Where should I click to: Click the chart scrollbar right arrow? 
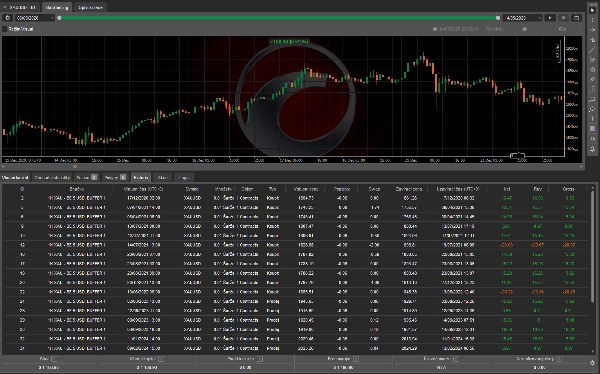(x=582, y=167)
